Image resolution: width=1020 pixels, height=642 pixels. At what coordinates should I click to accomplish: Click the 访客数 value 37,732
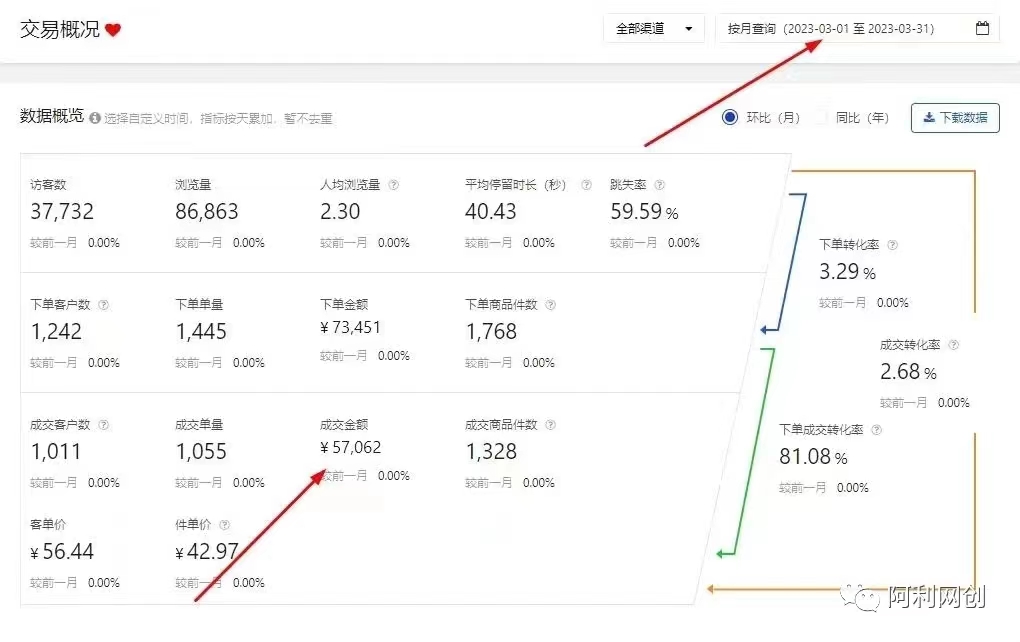click(62, 211)
